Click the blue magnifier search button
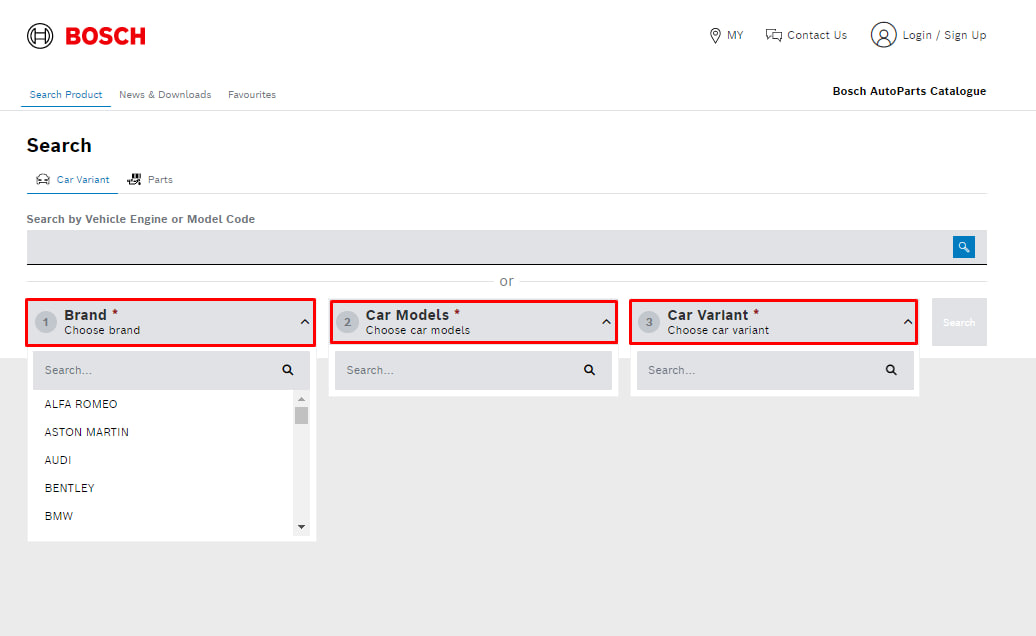 963,247
